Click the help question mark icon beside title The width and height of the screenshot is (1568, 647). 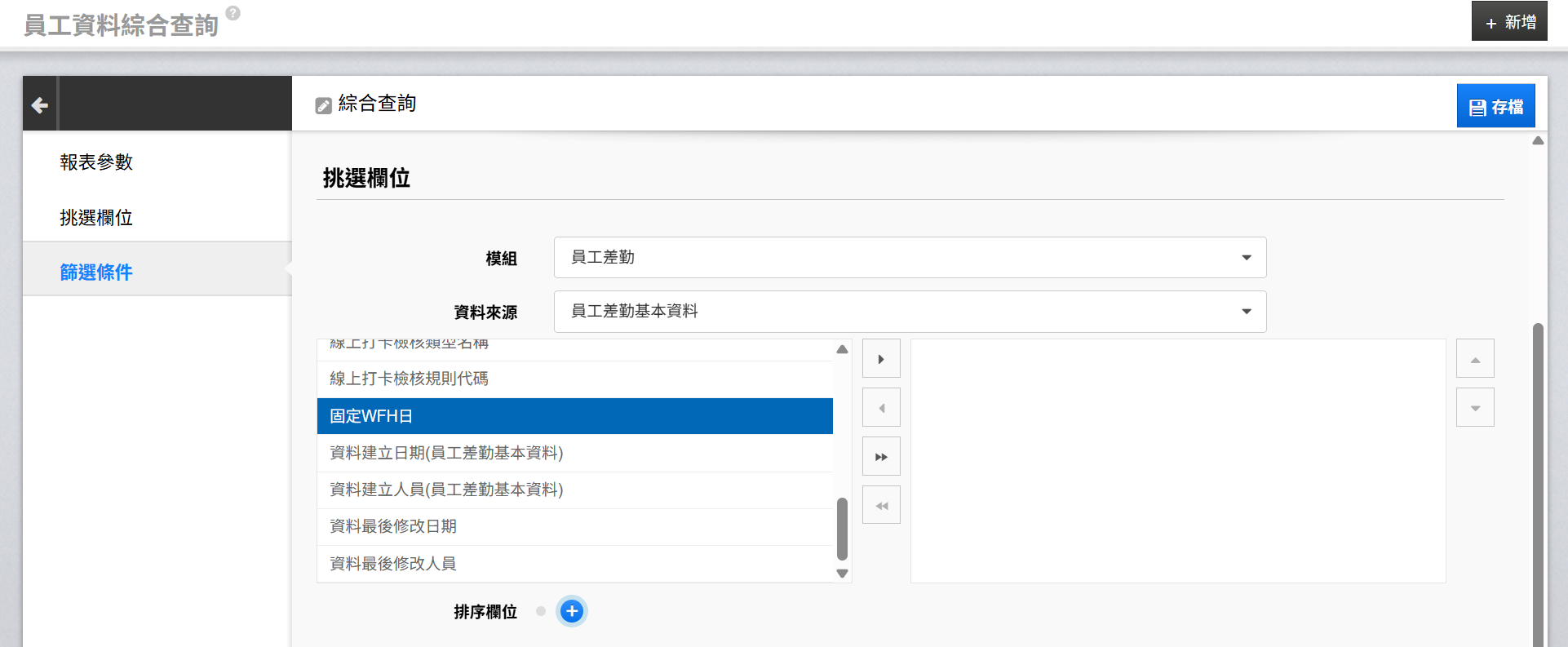tap(233, 13)
